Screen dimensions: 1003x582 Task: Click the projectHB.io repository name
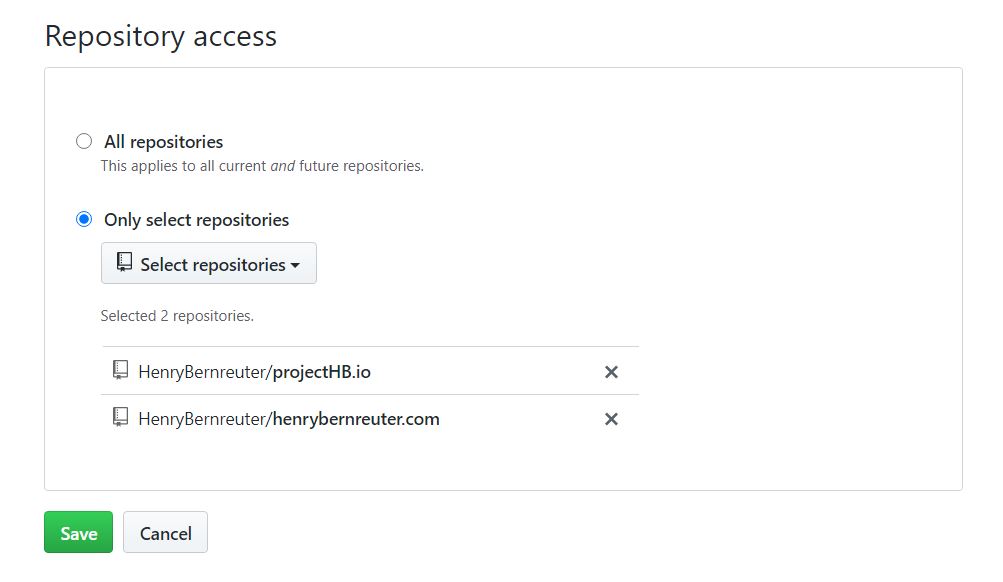[322, 372]
